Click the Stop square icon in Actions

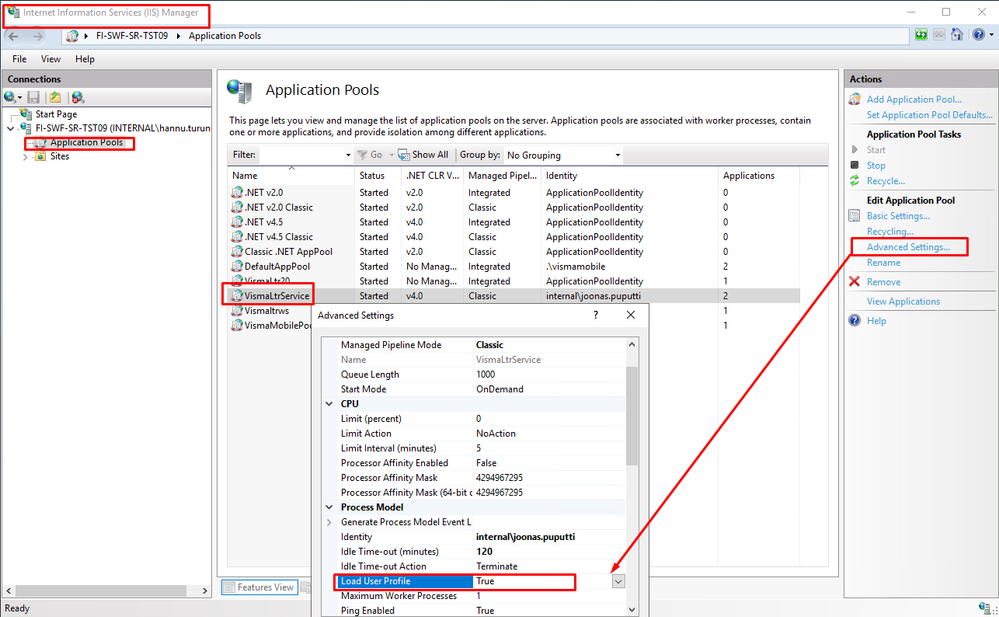coord(855,165)
